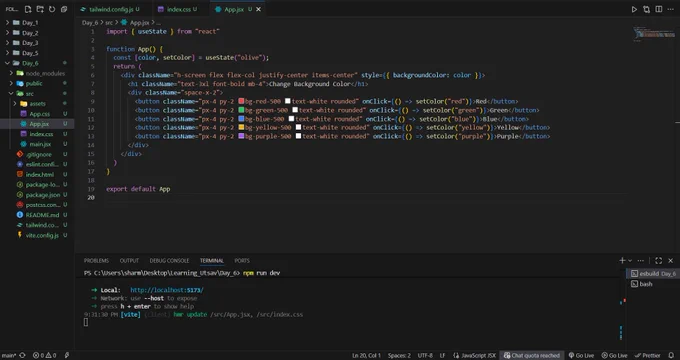Click the main branch indicator in status bar

[x=9, y=355]
